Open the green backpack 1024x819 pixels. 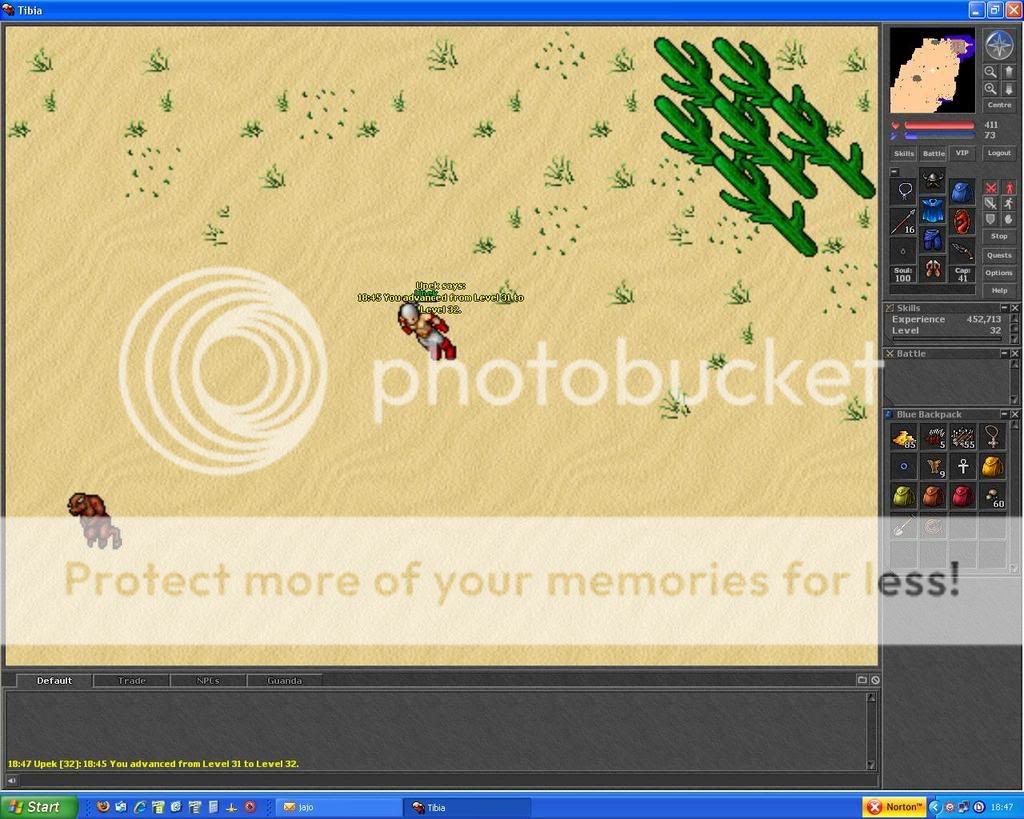(904, 496)
